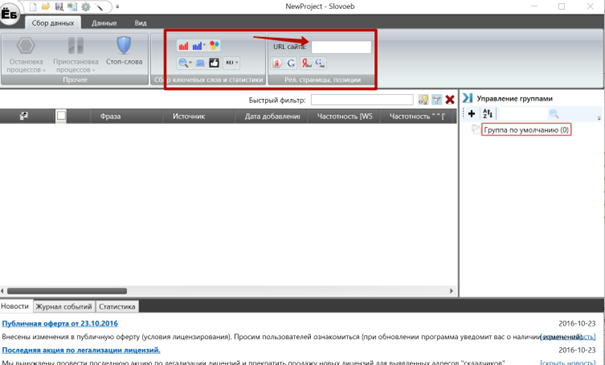
Task: Add a group with the plus icon
Action: pyautogui.click(x=471, y=113)
